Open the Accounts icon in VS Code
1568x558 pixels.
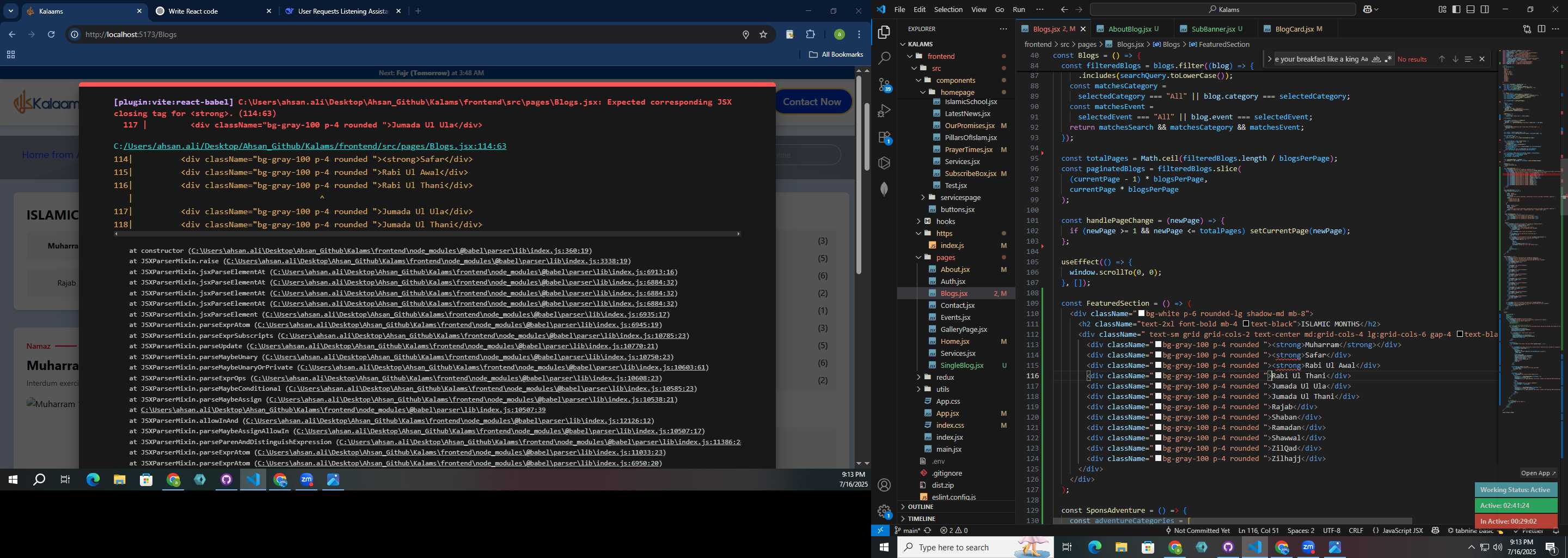coord(884,486)
